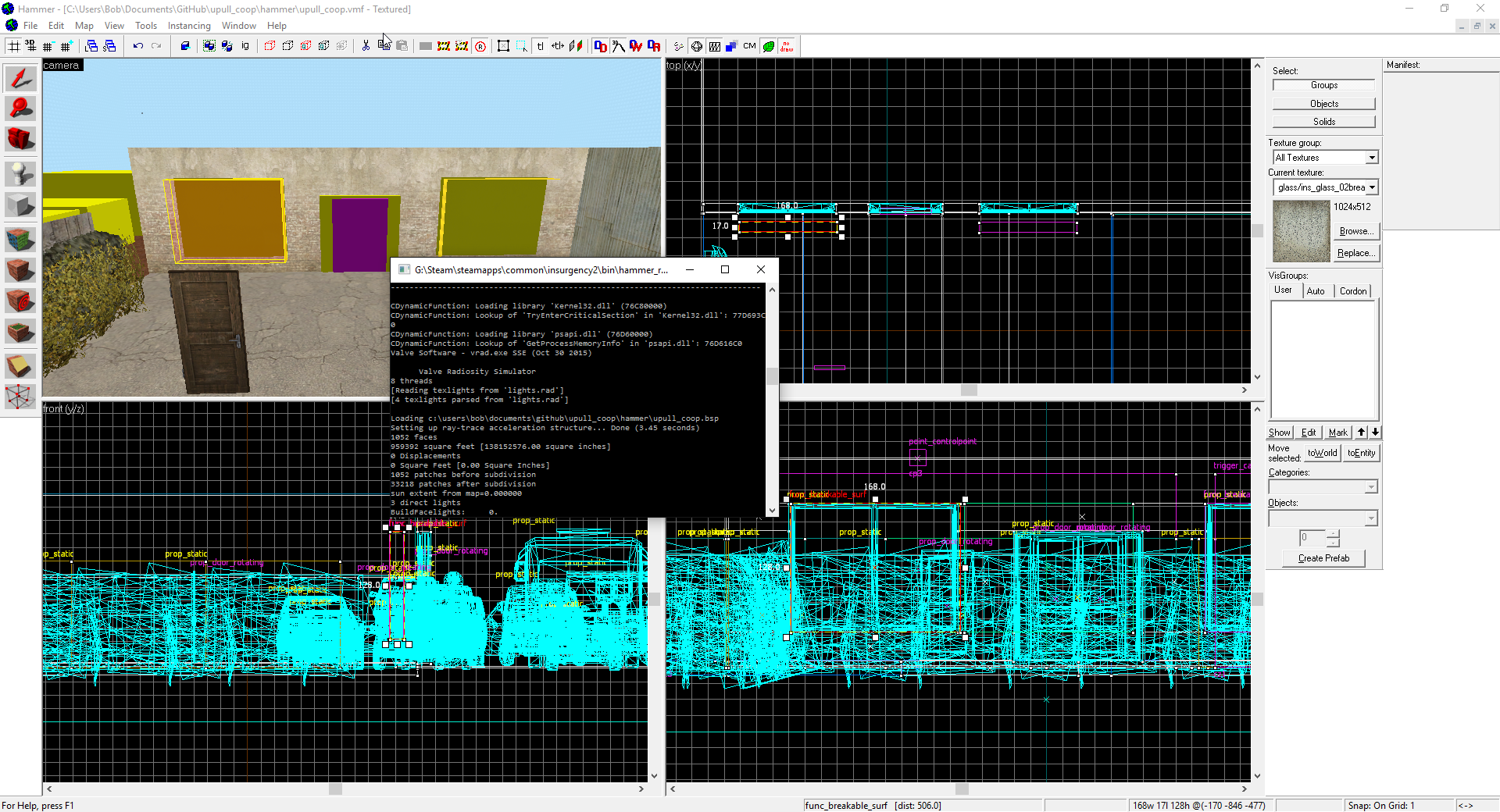
Task: Select the Entity (light bulb) tool
Action: tap(20, 173)
